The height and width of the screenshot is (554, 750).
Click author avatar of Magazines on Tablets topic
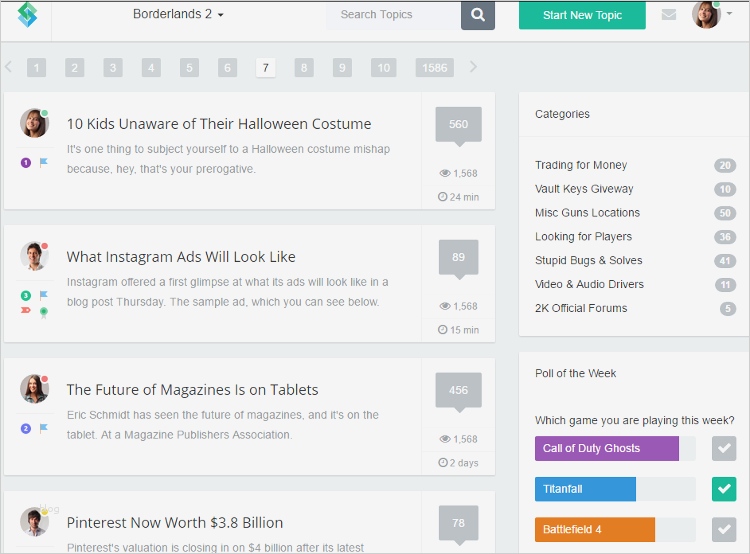(x=34, y=389)
